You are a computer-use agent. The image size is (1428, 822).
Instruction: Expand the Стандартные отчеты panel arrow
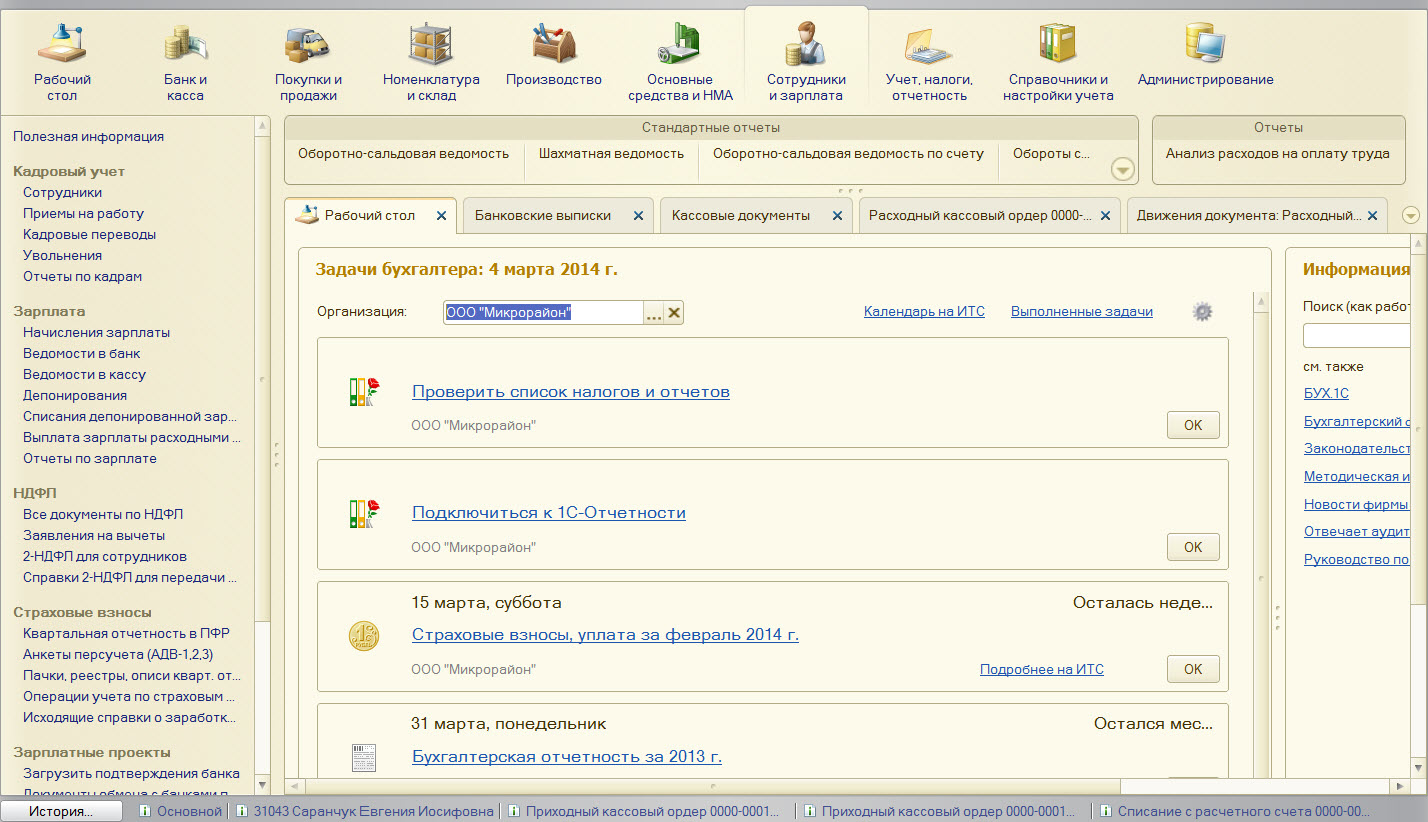1123,170
